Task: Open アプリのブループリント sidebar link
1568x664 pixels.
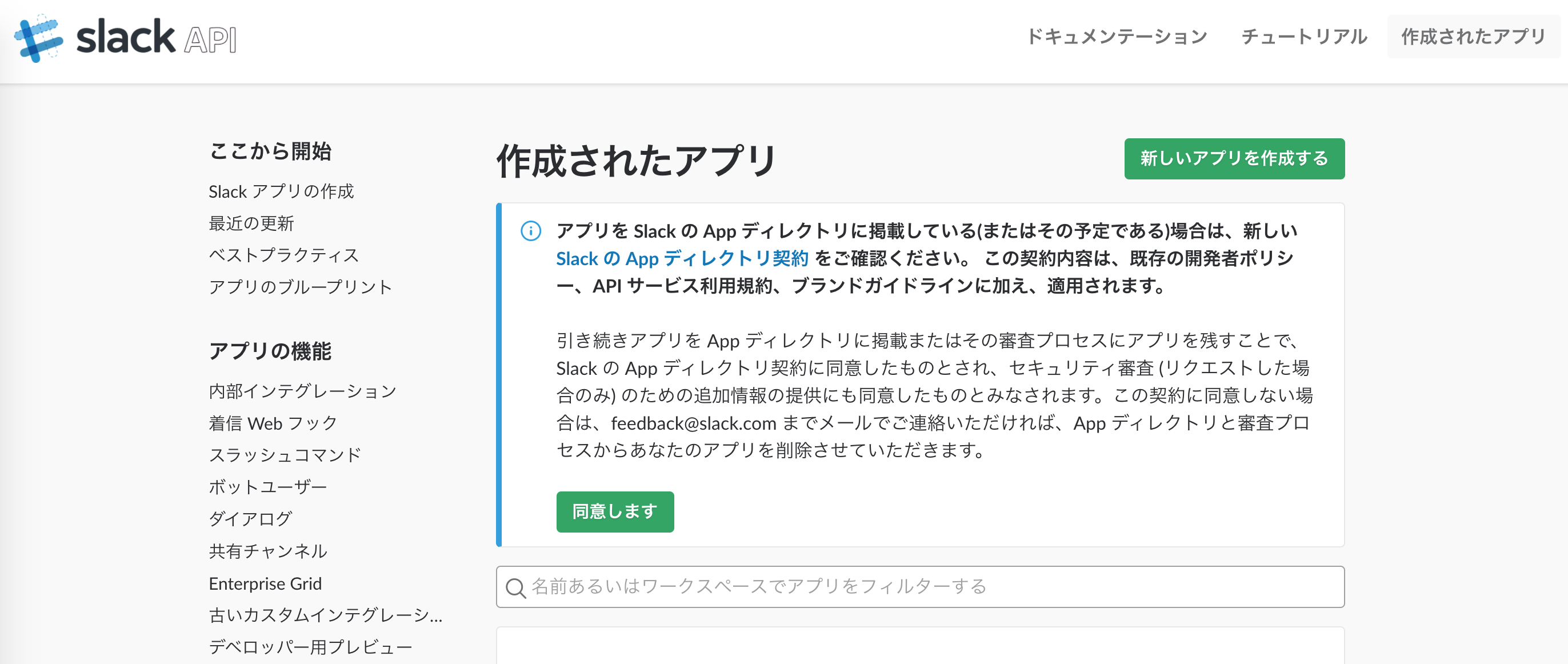Action: 301,287
